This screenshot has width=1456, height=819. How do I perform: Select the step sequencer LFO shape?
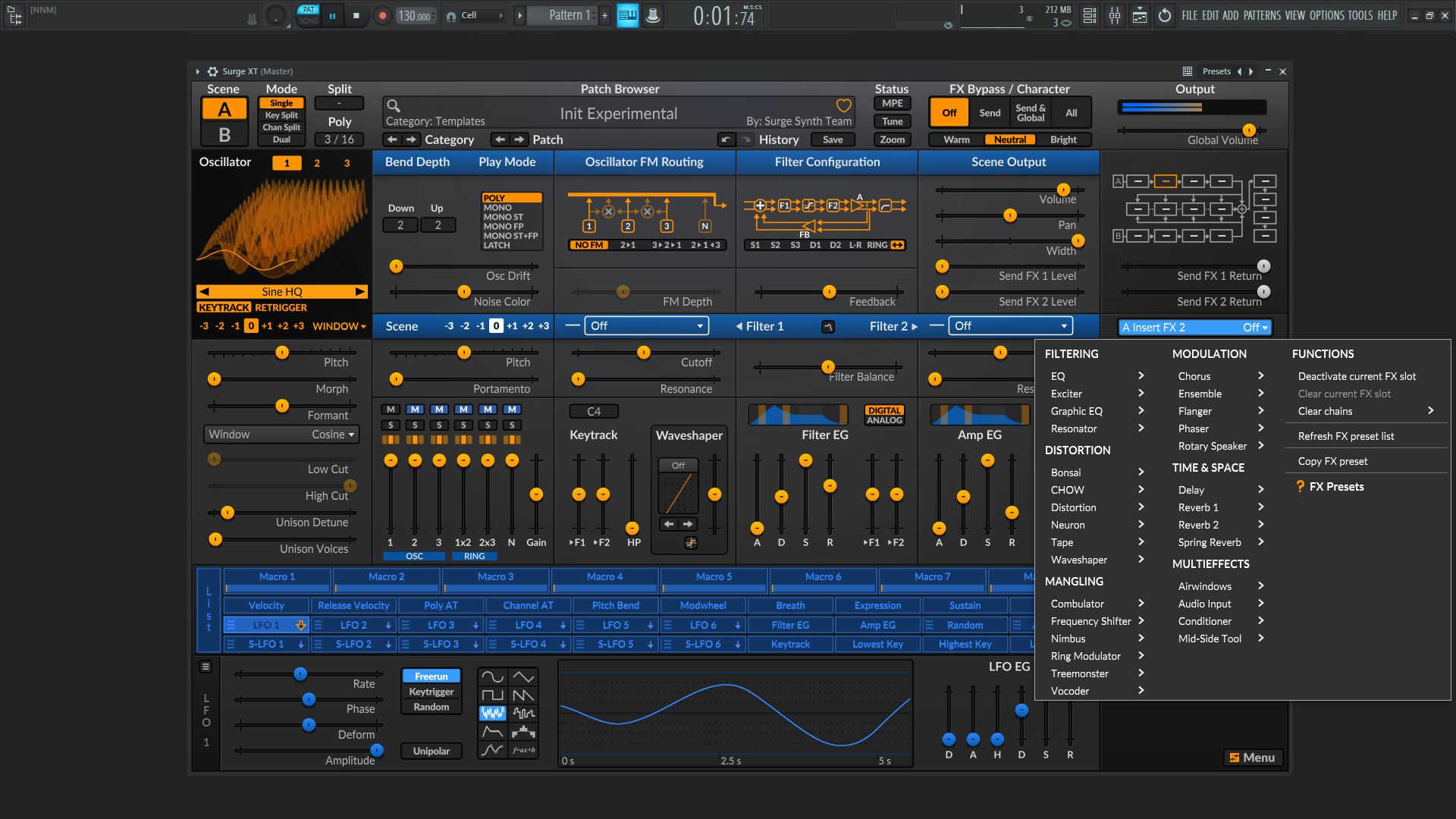[523, 731]
